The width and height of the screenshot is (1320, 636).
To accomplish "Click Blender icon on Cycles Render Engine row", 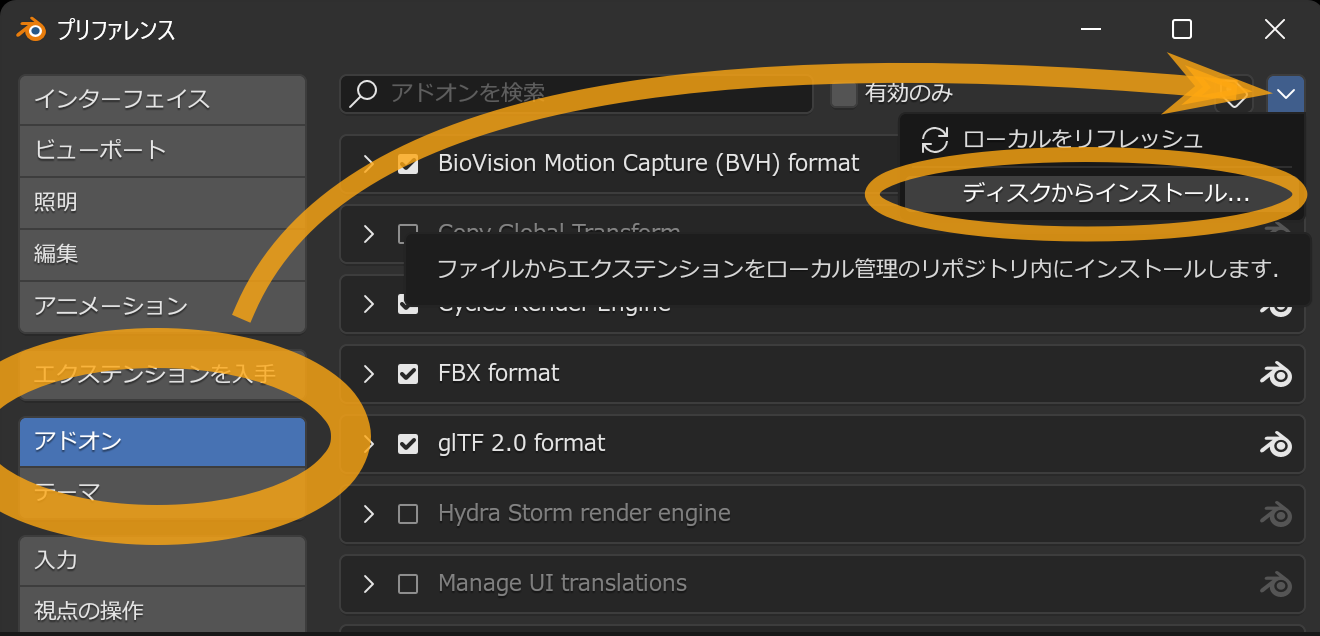I will (1275, 306).
